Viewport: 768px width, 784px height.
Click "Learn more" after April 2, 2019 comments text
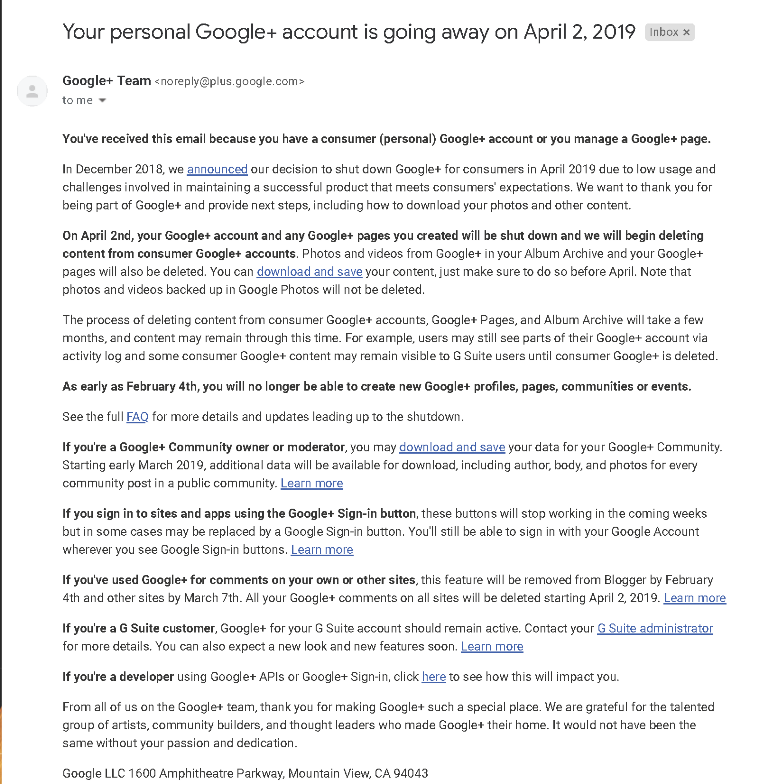point(694,598)
